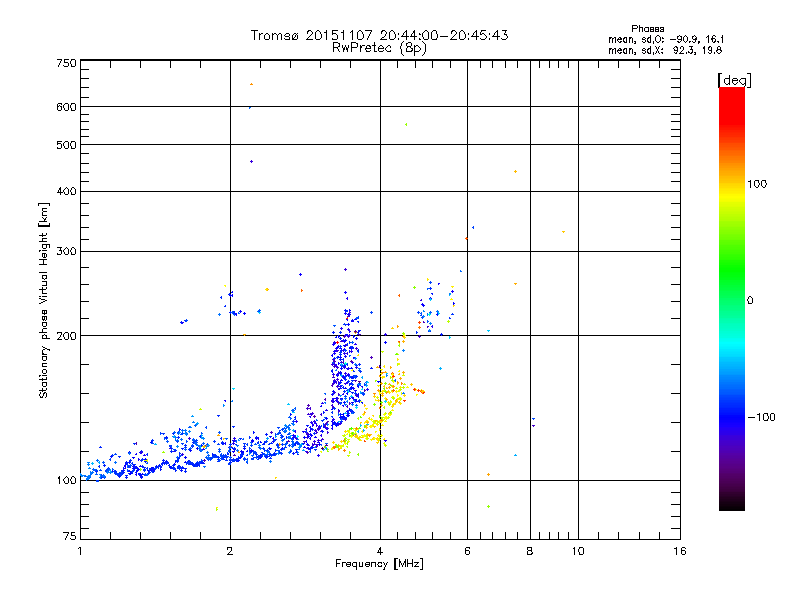Click the 600 tick on height axis
Screen dimensions: 800x600
coord(66,107)
